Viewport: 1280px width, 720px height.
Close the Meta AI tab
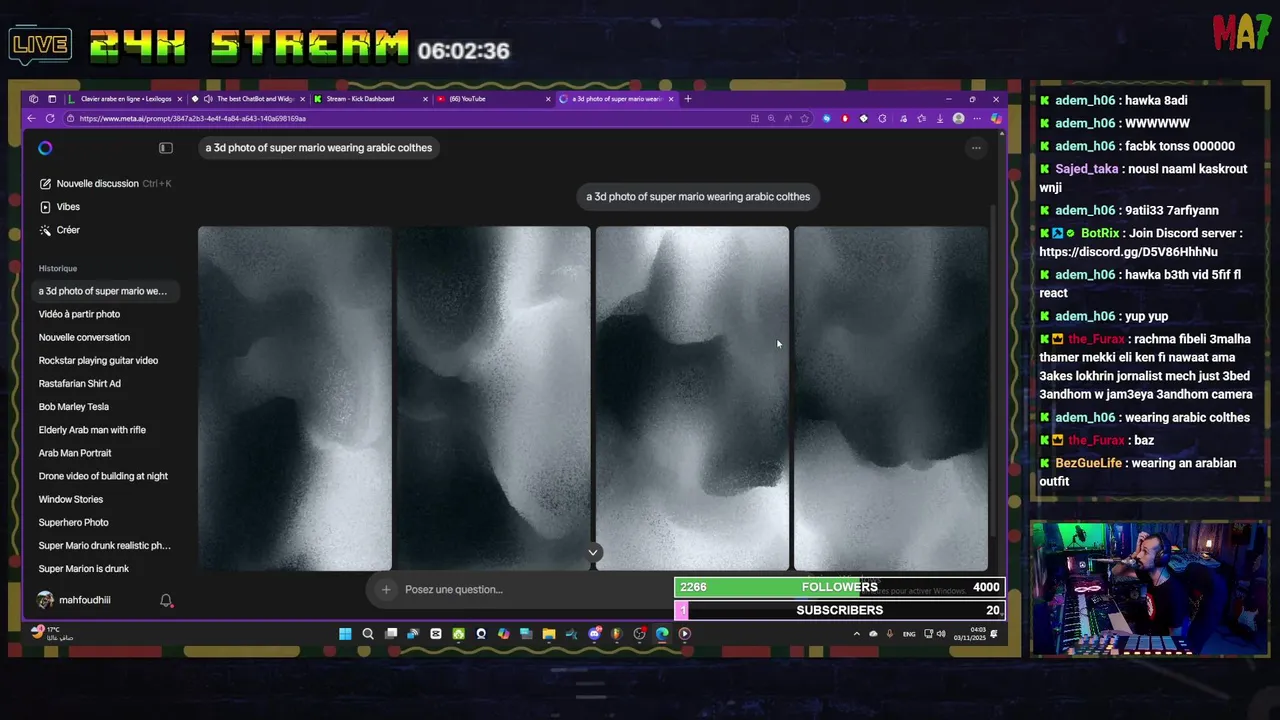coord(672,99)
